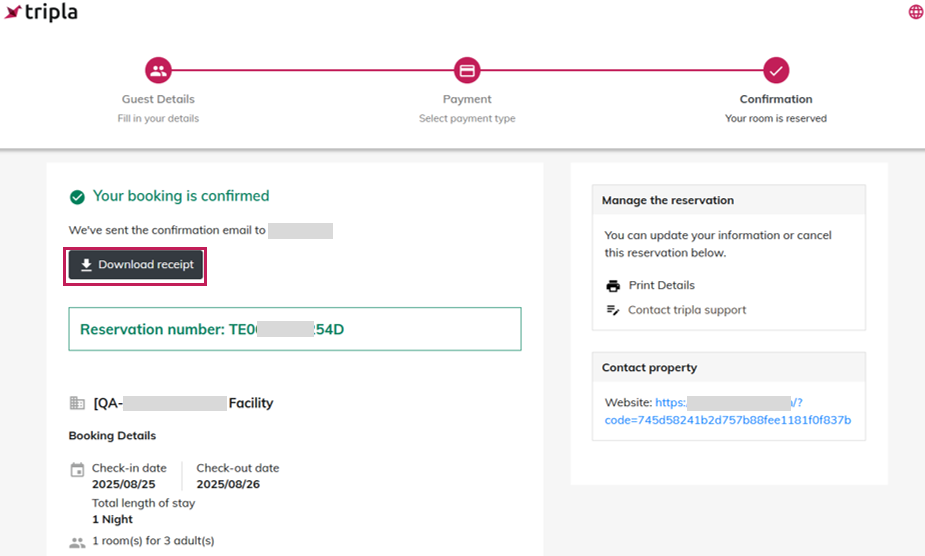Click the check-in calendar icon
925x556 pixels.
pyautogui.click(x=77, y=470)
